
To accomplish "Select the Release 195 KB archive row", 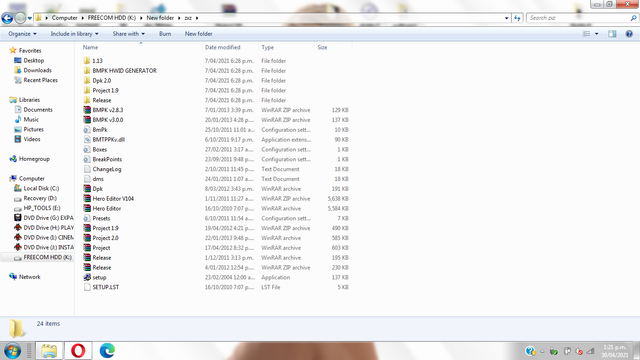I will click(x=216, y=258).
